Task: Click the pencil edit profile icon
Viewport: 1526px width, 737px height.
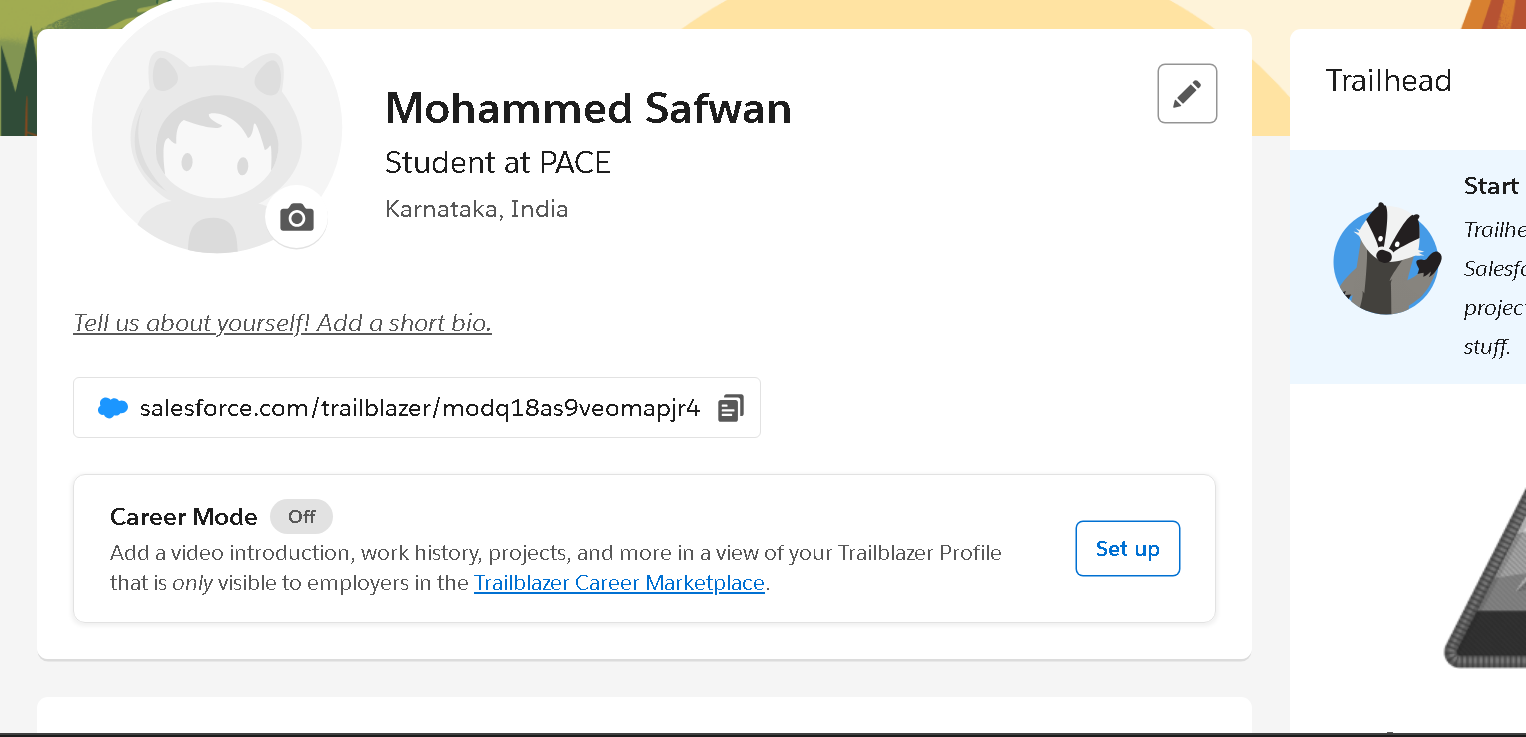Action: [1187, 93]
